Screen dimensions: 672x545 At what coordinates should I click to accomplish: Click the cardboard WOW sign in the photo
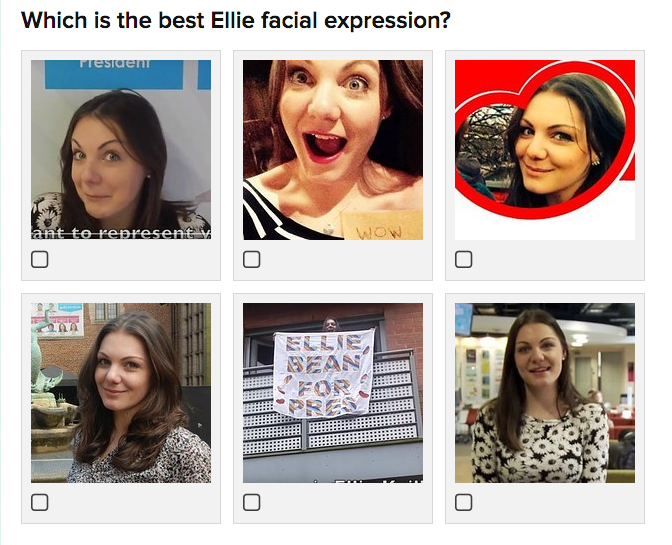(x=381, y=226)
